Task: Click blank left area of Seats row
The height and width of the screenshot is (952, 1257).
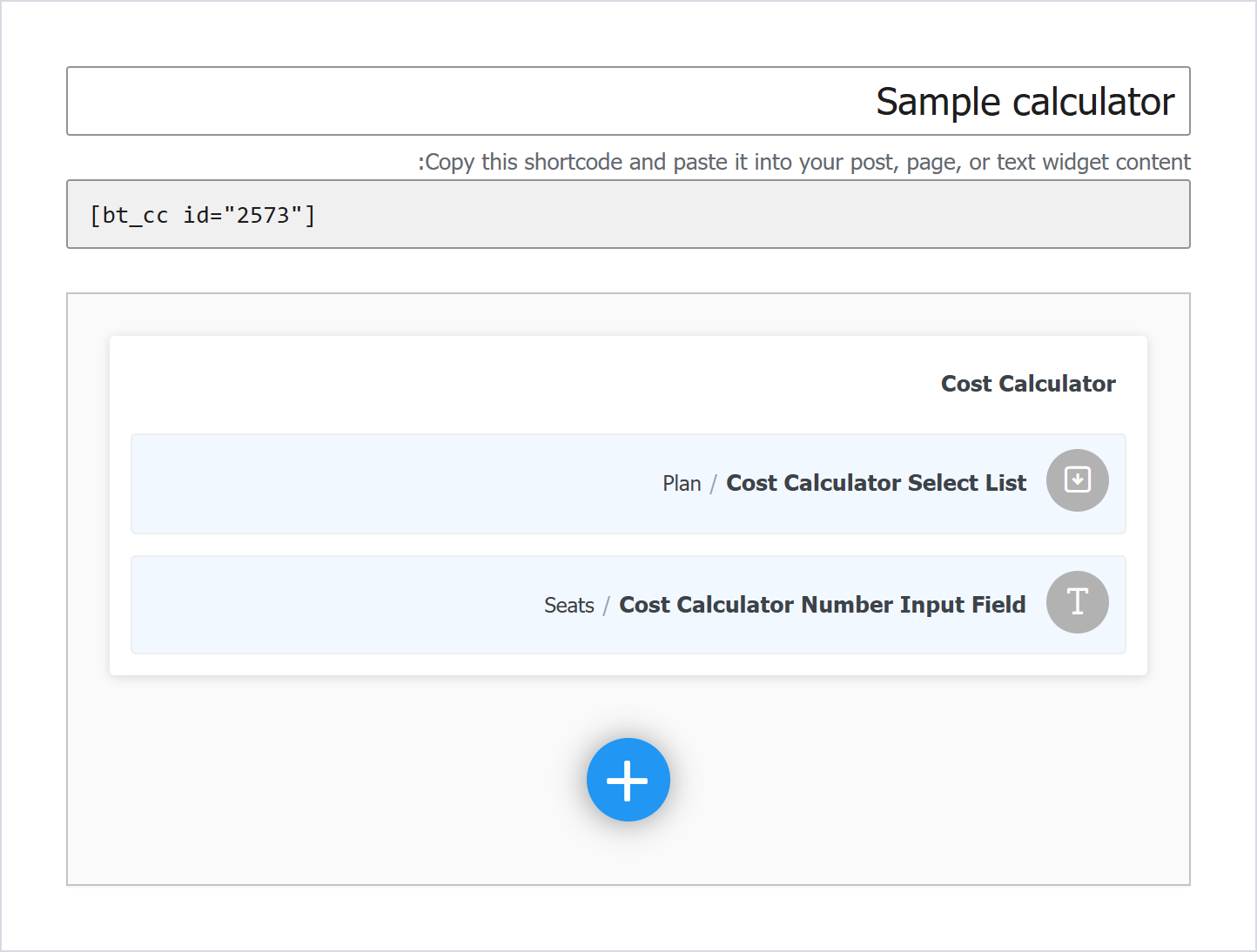Action: point(331,605)
